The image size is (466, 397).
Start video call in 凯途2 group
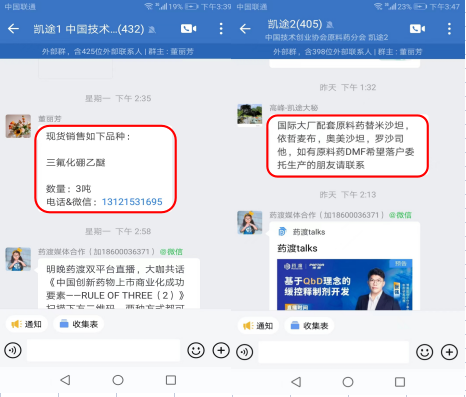point(417,29)
